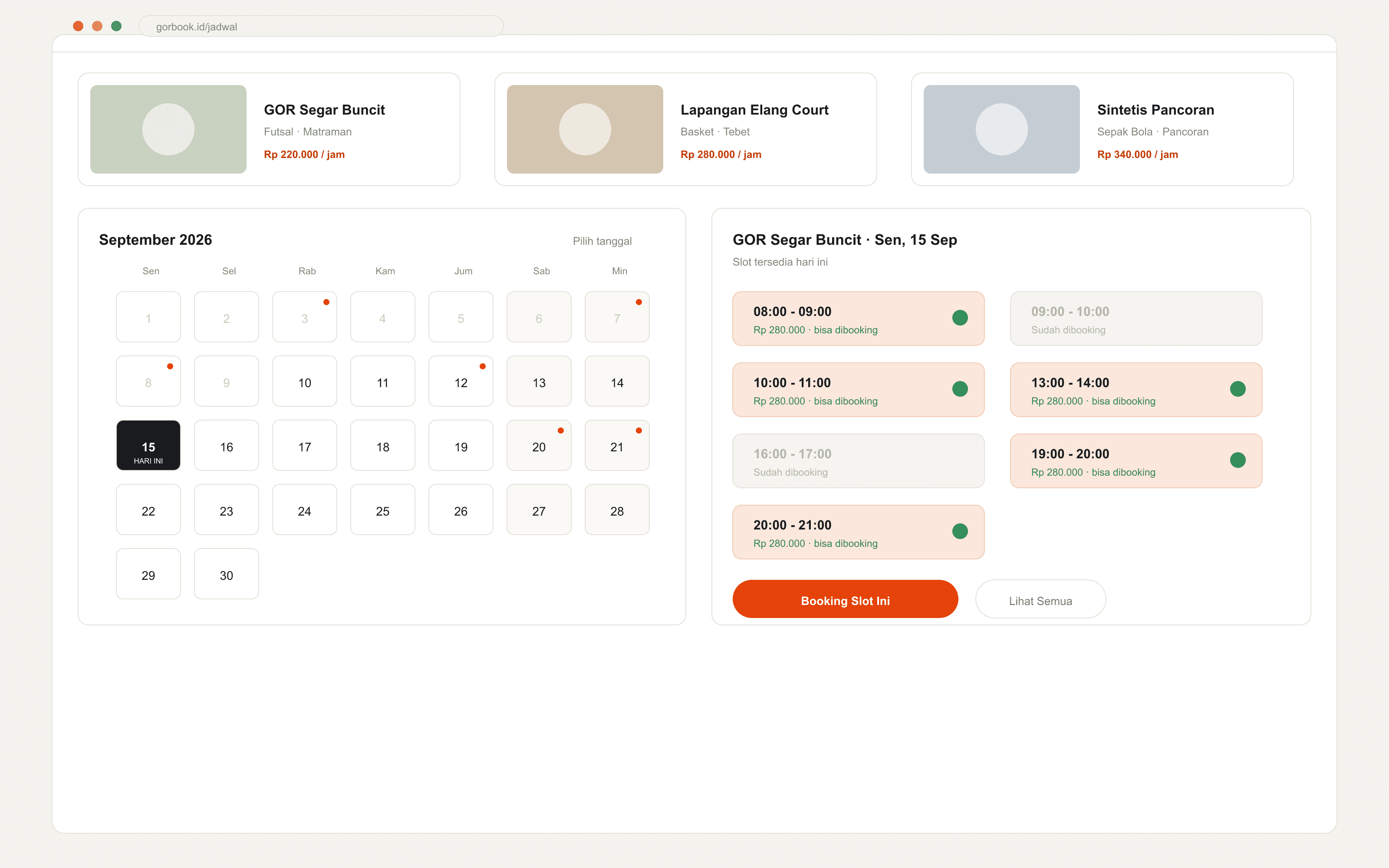Open the GOR Segar Buncit venue thumbnail
This screenshot has width=1389, height=868.
[168, 129]
